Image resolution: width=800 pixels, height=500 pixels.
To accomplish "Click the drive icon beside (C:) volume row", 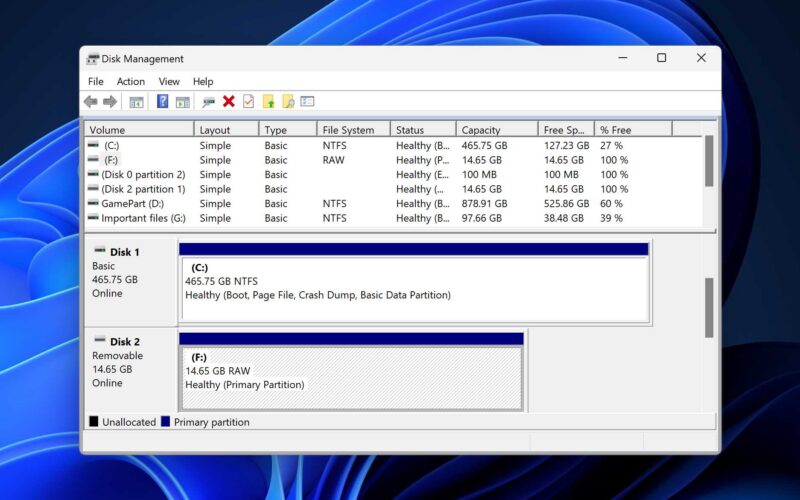I will click(x=93, y=145).
